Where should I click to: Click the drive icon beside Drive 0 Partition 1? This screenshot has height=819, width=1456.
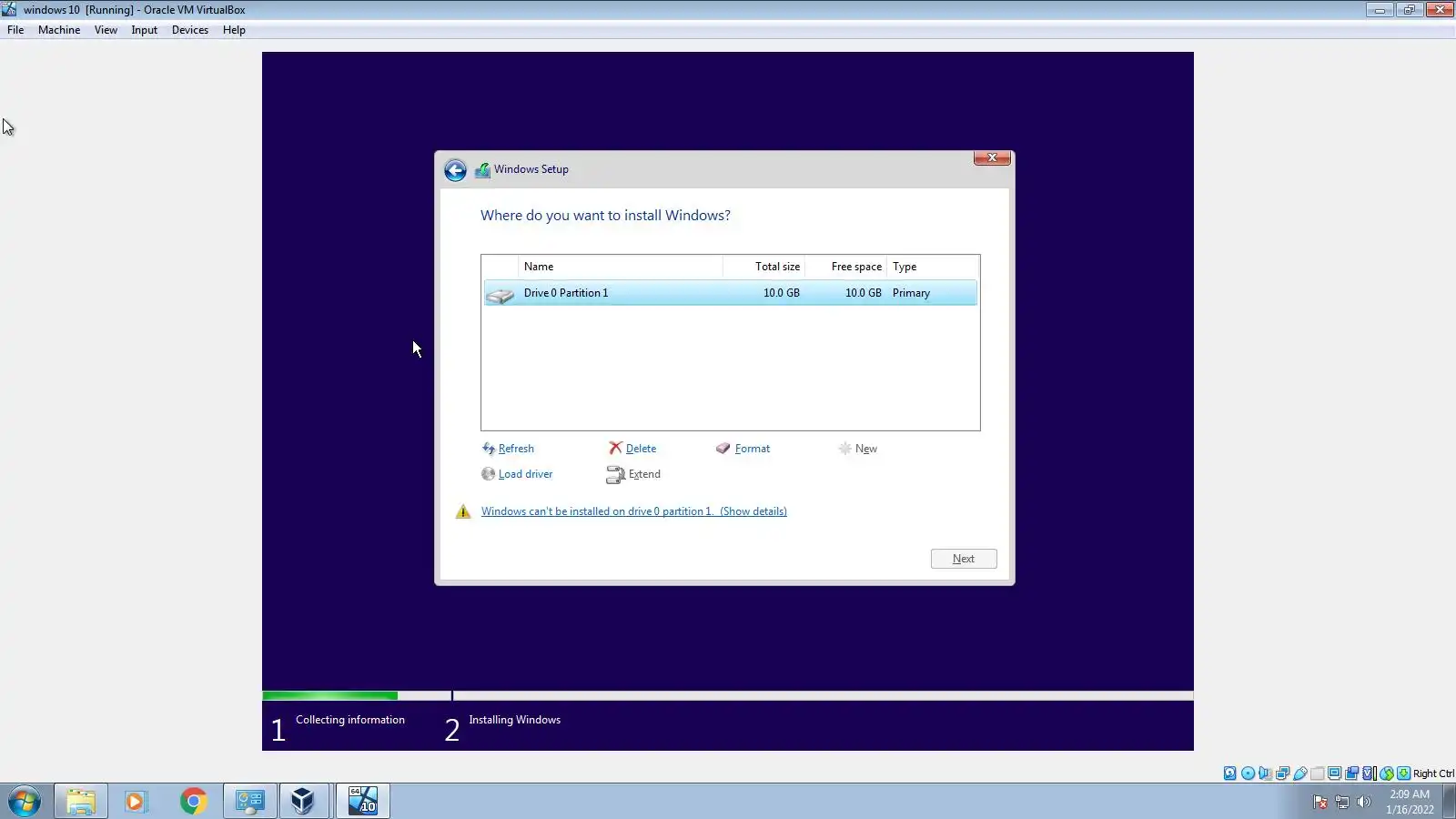pos(500,294)
